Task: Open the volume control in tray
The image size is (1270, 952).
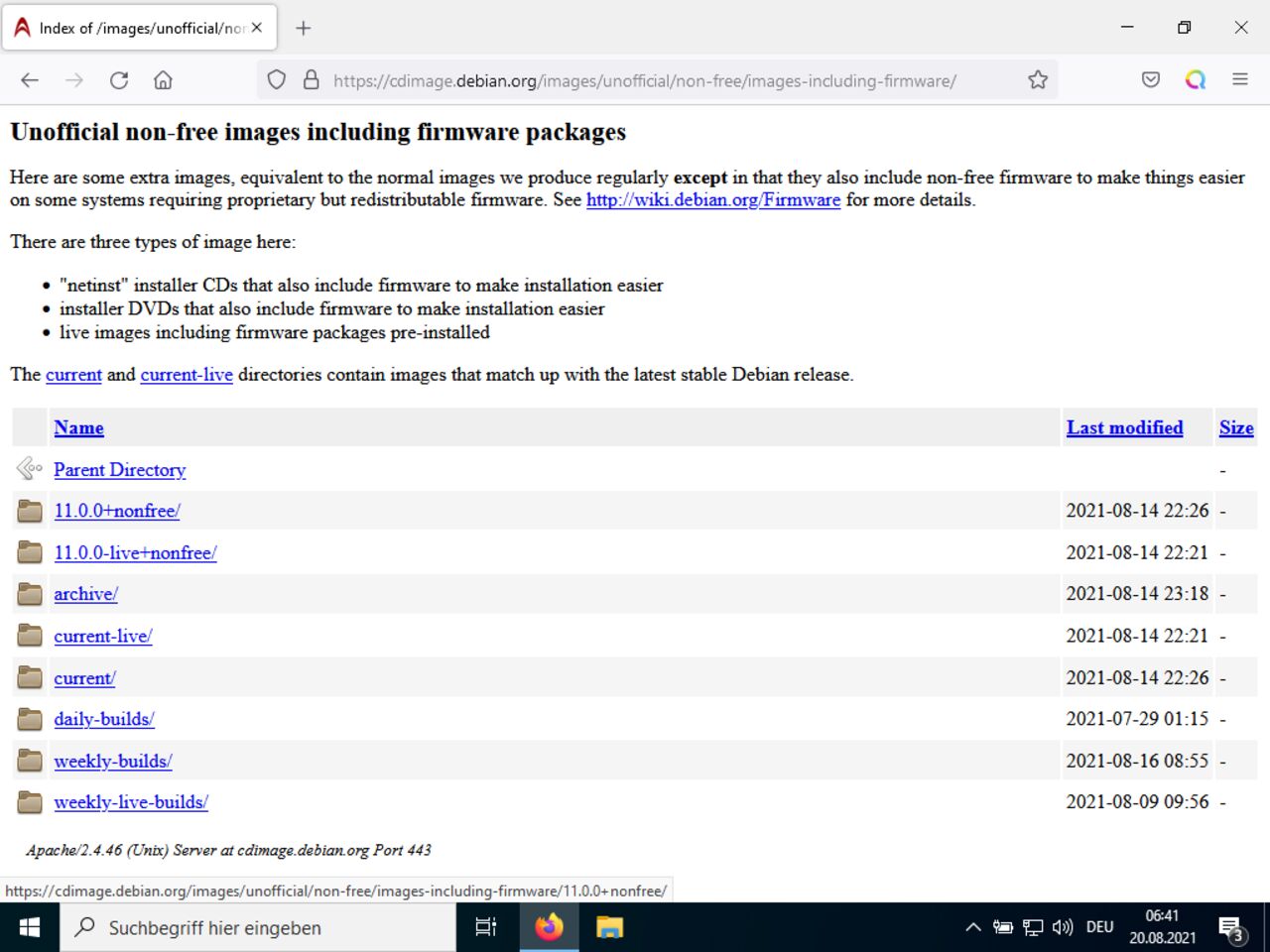Action: 1063,927
